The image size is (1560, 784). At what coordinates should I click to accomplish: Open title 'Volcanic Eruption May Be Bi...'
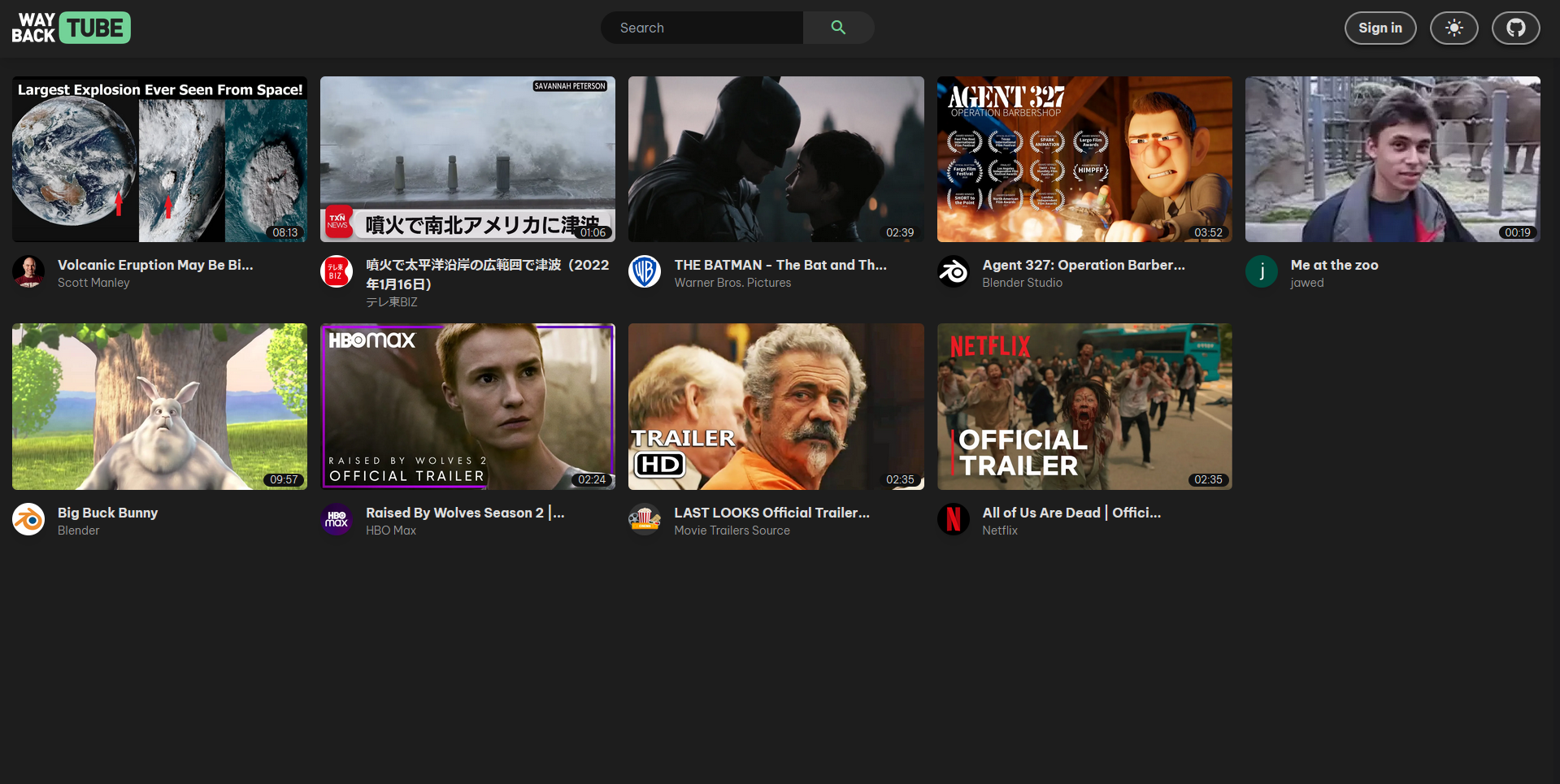click(x=155, y=265)
